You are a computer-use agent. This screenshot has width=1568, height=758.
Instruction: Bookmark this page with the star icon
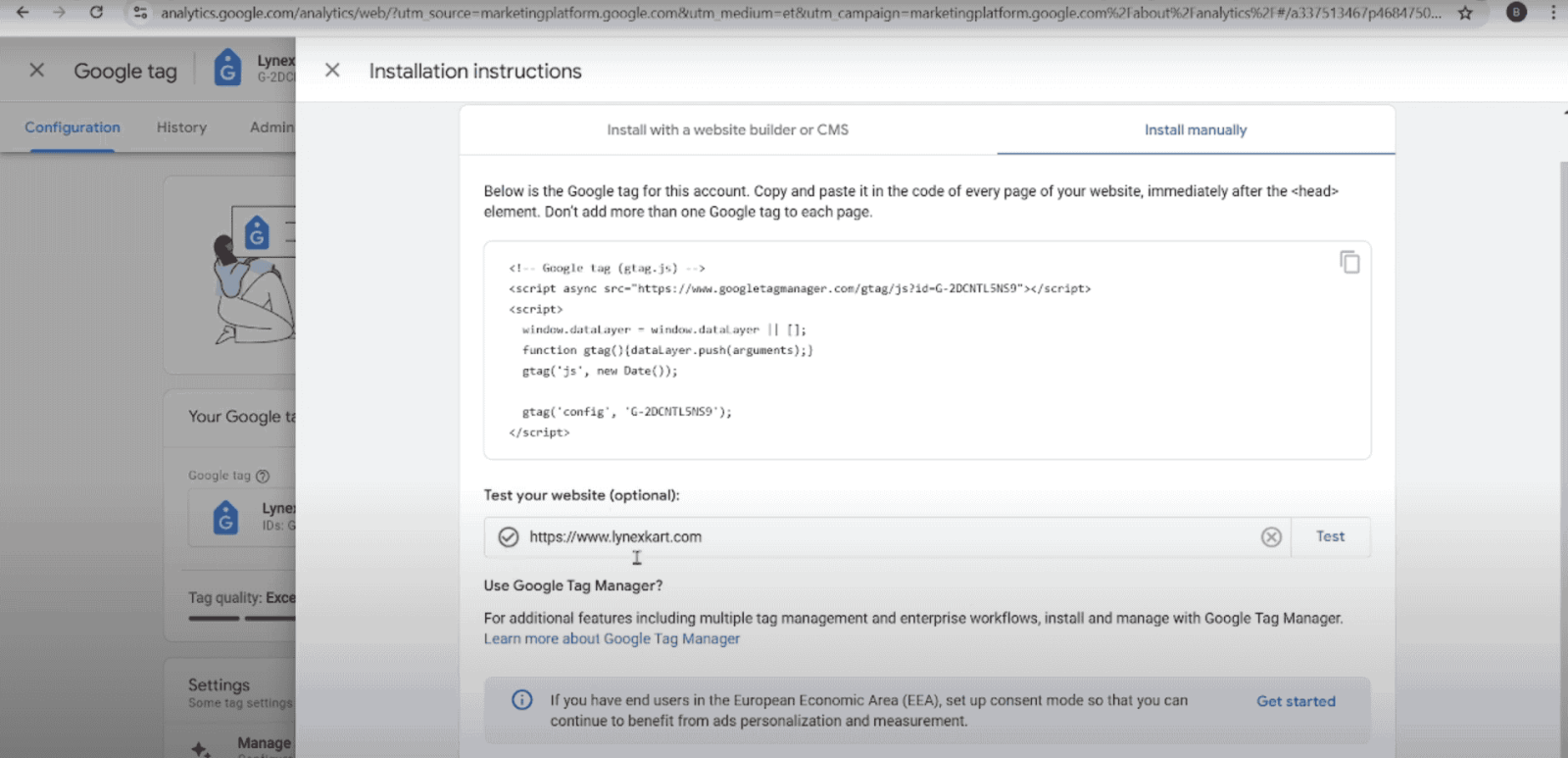[x=1465, y=13]
